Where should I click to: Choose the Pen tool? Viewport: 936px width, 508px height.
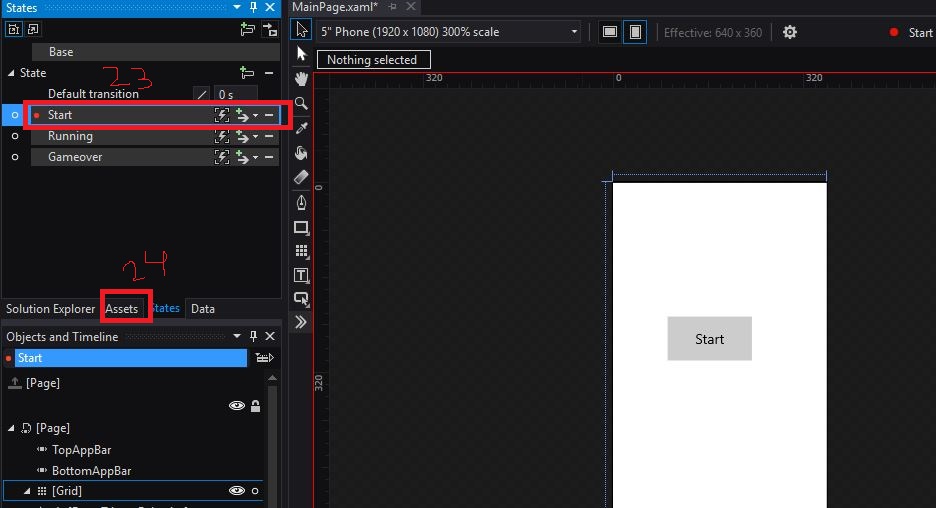(x=301, y=202)
